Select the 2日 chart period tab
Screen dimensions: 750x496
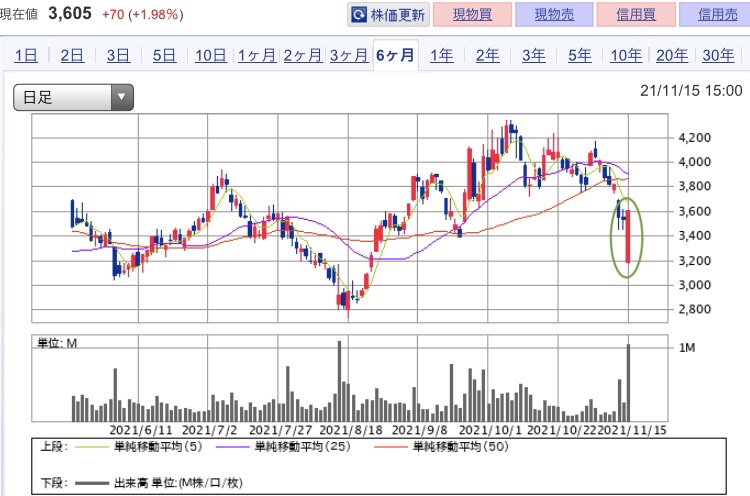[72, 55]
